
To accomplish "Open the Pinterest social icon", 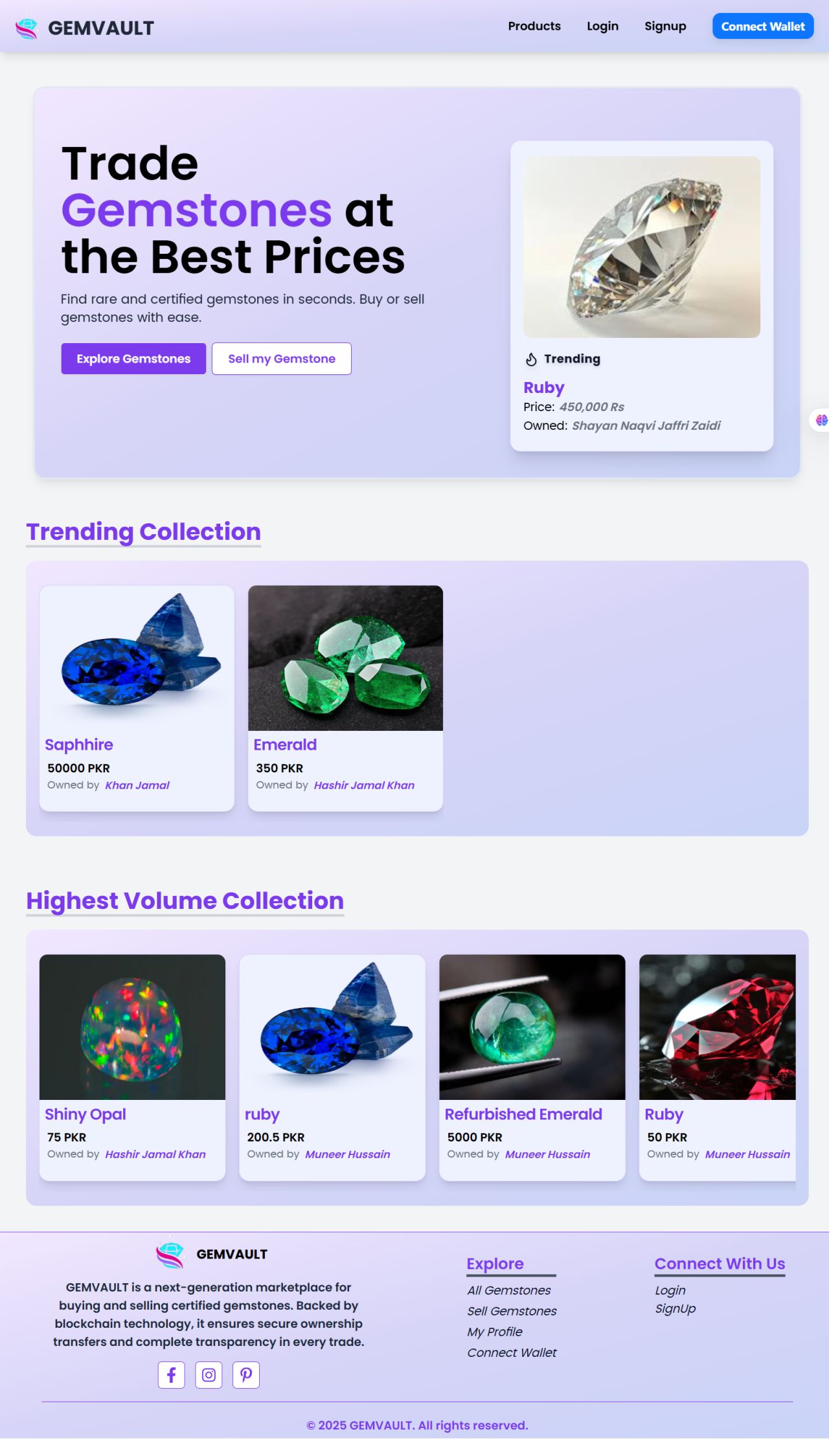I will click(246, 1374).
